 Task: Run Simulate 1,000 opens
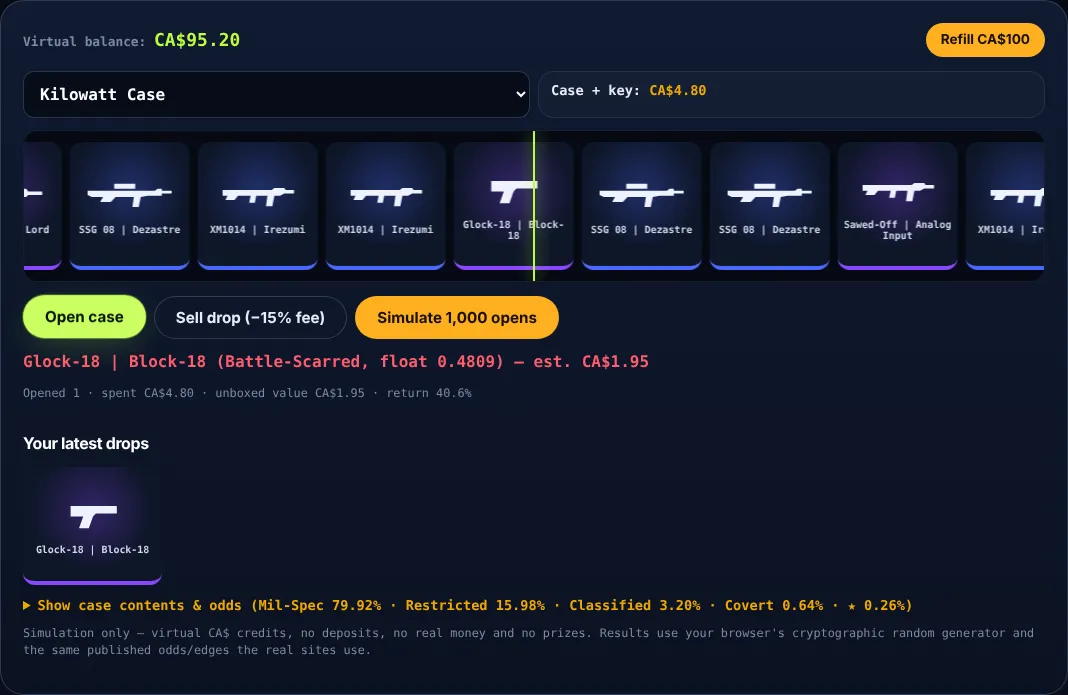coord(456,318)
